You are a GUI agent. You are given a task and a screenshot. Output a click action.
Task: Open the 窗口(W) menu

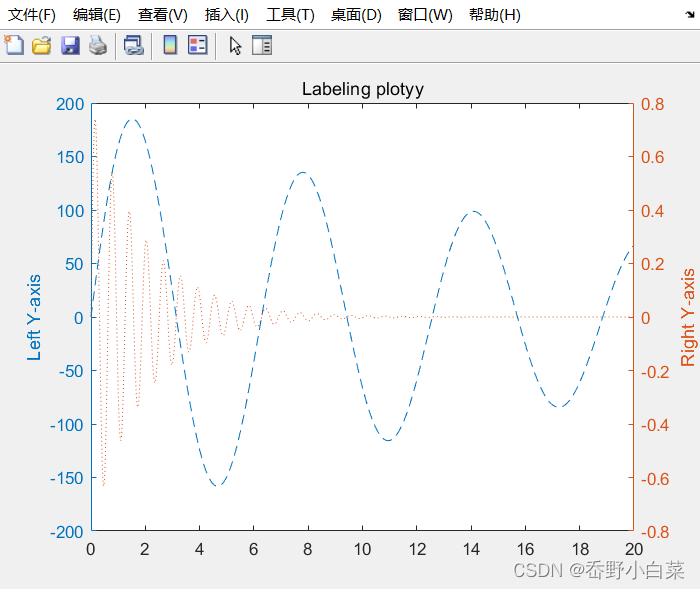(x=425, y=15)
